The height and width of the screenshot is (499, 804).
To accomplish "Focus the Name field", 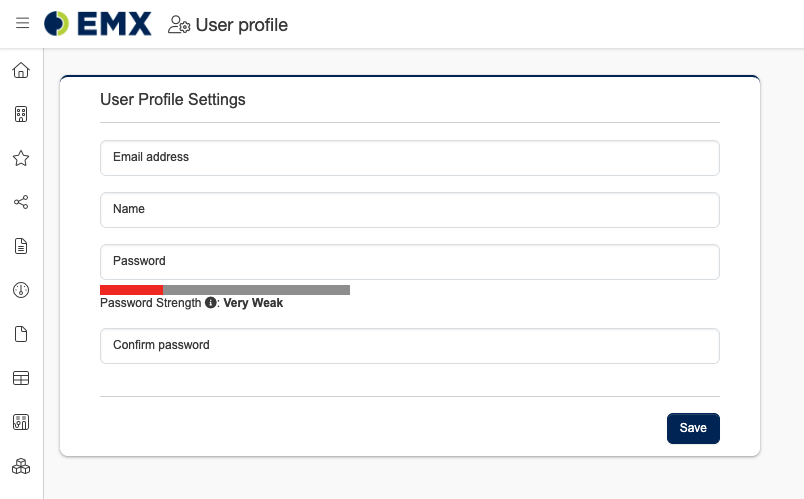I will 410,210.
